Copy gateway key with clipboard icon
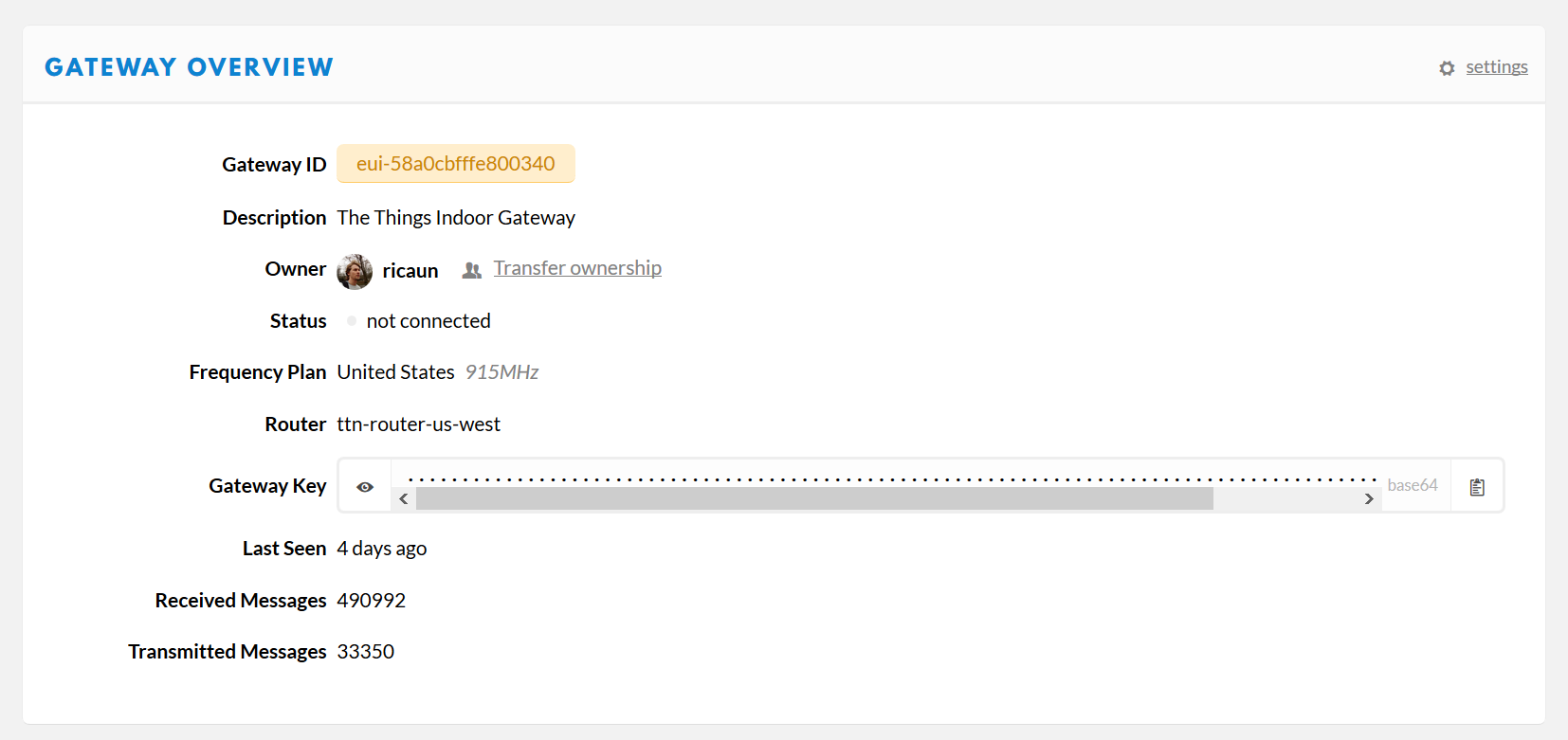This screenshot has height=740, width=1568. [x=1477, y=486]
